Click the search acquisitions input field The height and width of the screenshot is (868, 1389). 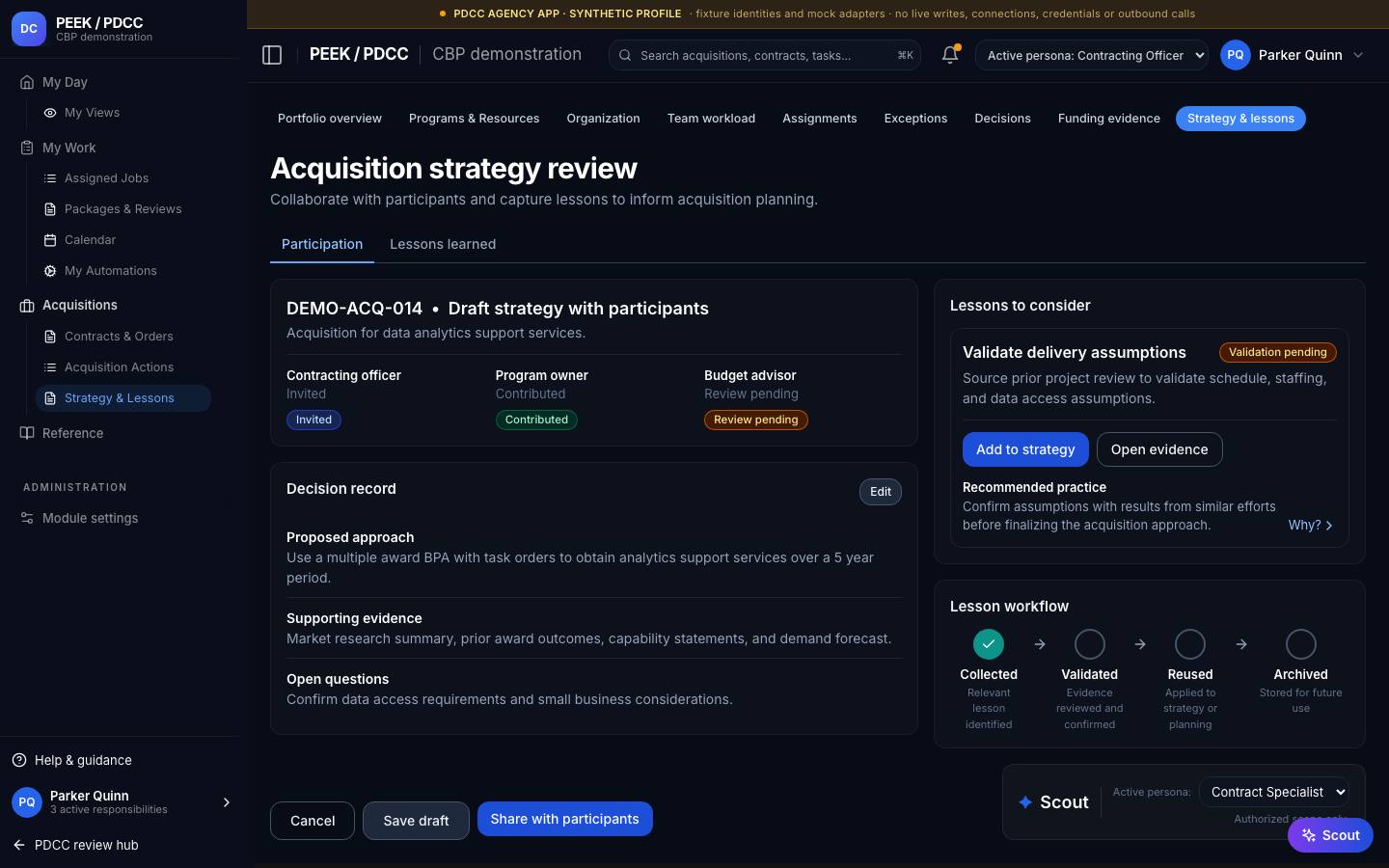(765, 55)
